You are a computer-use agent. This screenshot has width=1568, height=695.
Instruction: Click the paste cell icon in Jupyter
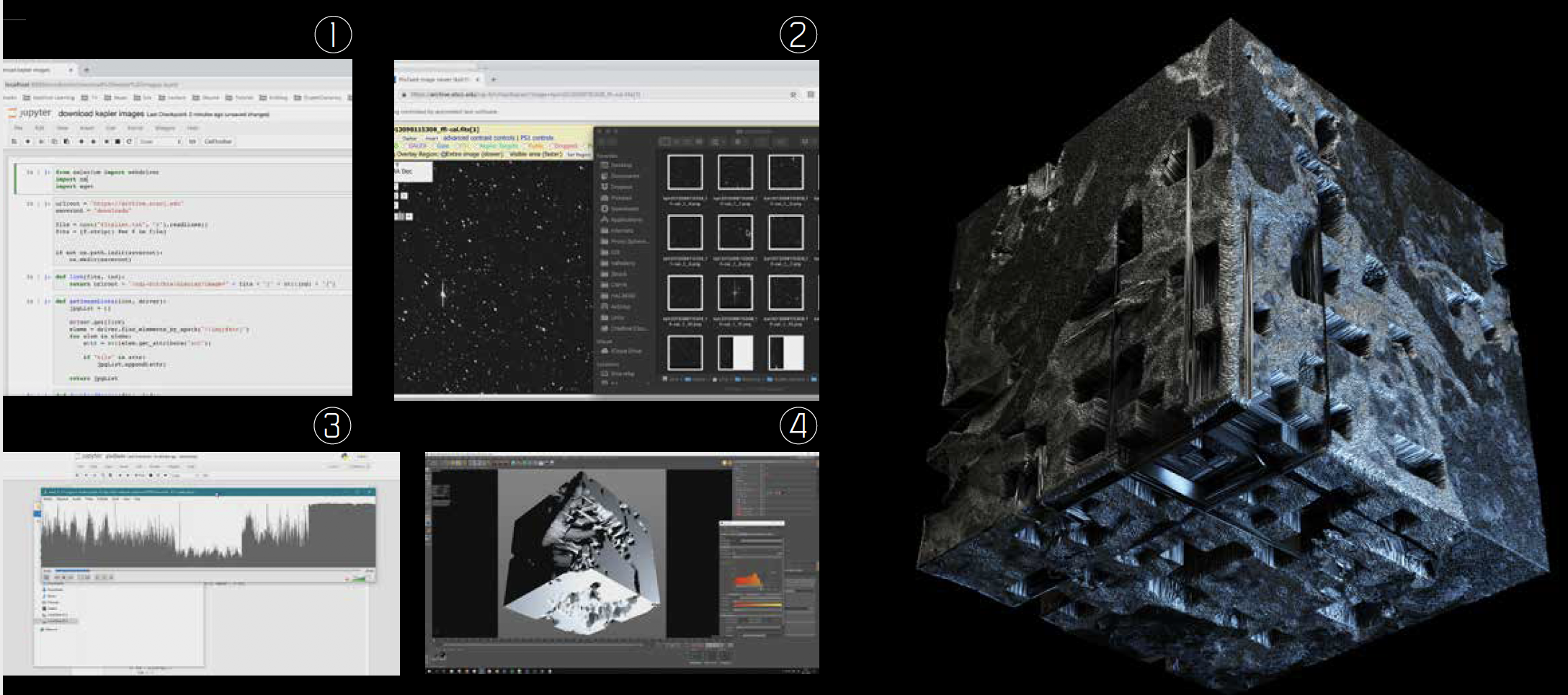66,141
